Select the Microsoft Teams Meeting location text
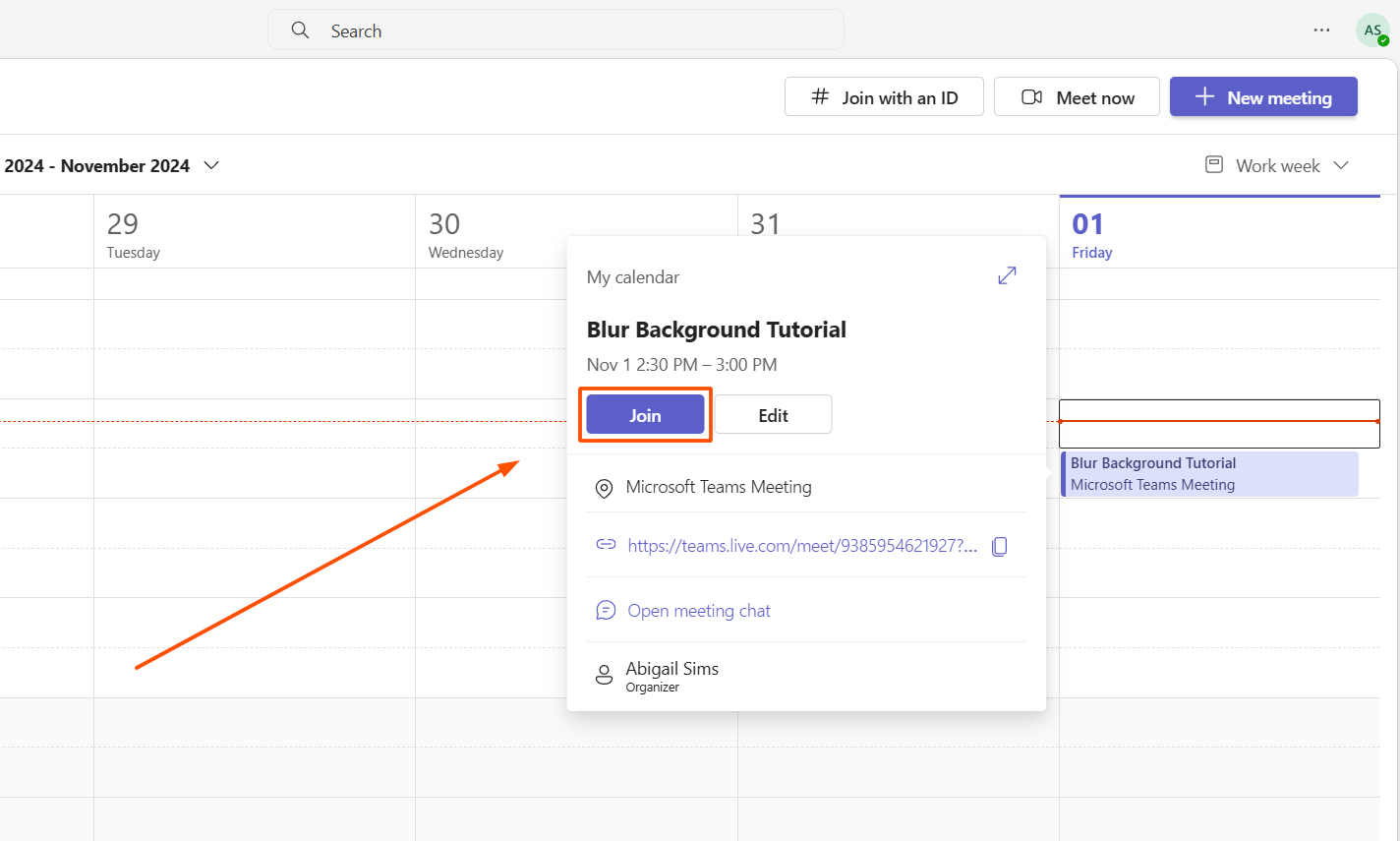 tap(719, 487)
